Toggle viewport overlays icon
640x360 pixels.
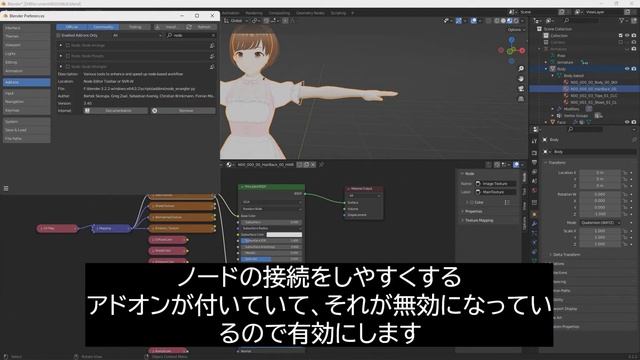click(473, 20)
